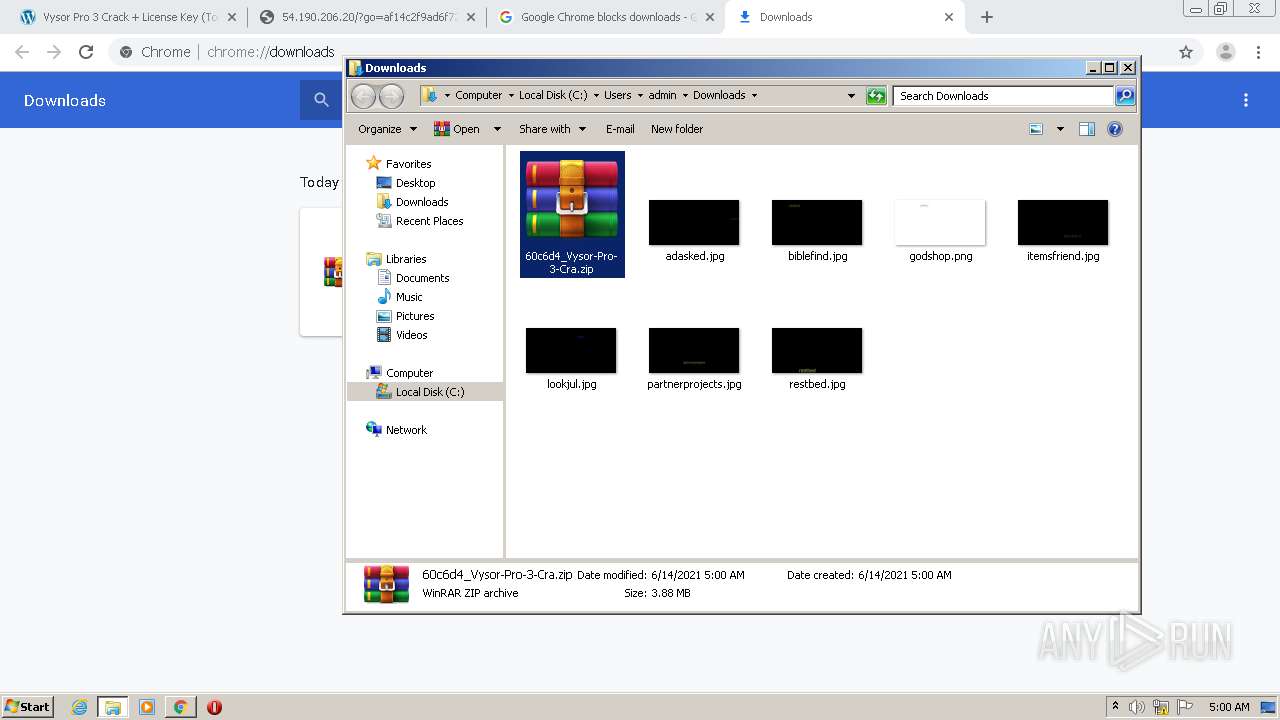This screenshot has height=720, width=1280.
Task: Click the volume icon in system tray
Action: [x=1137, y=707]
